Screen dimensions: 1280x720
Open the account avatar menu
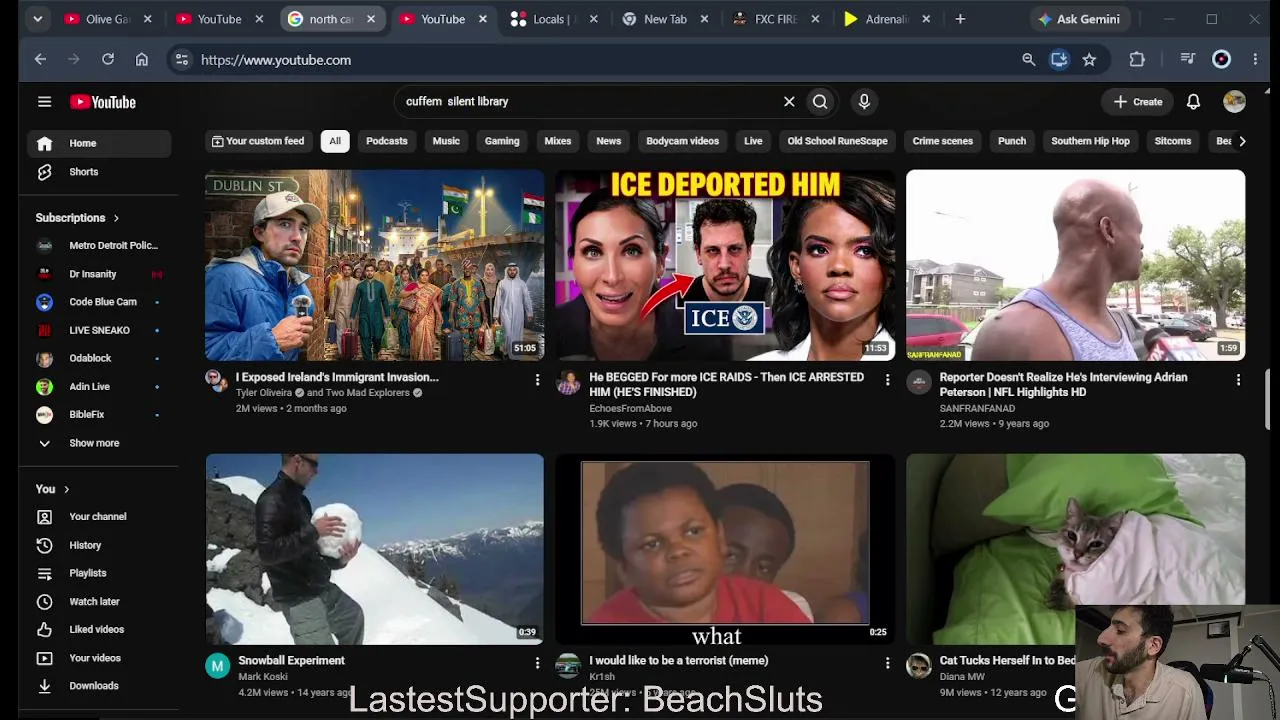(1234, 102)
